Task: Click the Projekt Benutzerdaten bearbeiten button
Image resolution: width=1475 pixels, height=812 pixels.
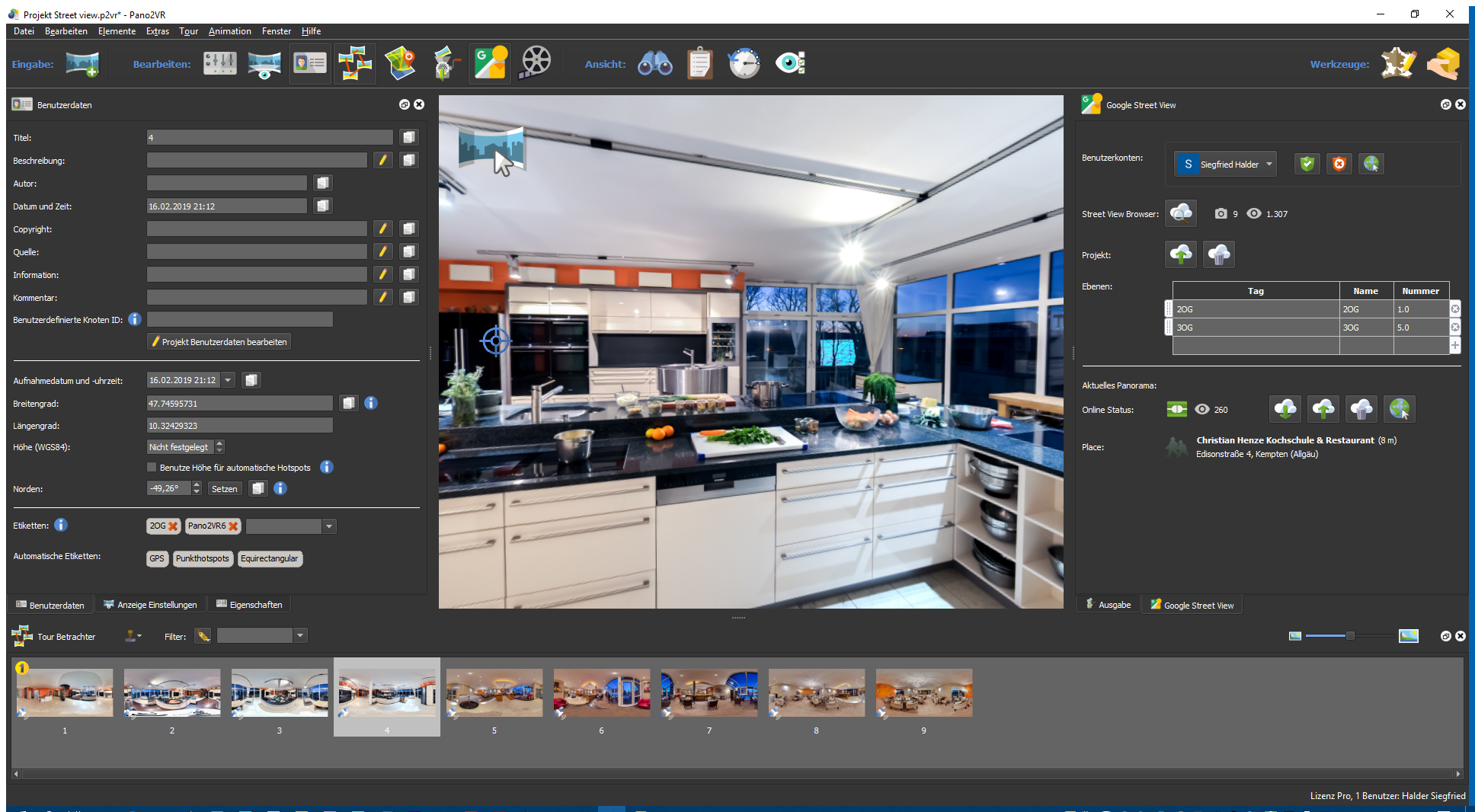Action: tap(219, 342)
